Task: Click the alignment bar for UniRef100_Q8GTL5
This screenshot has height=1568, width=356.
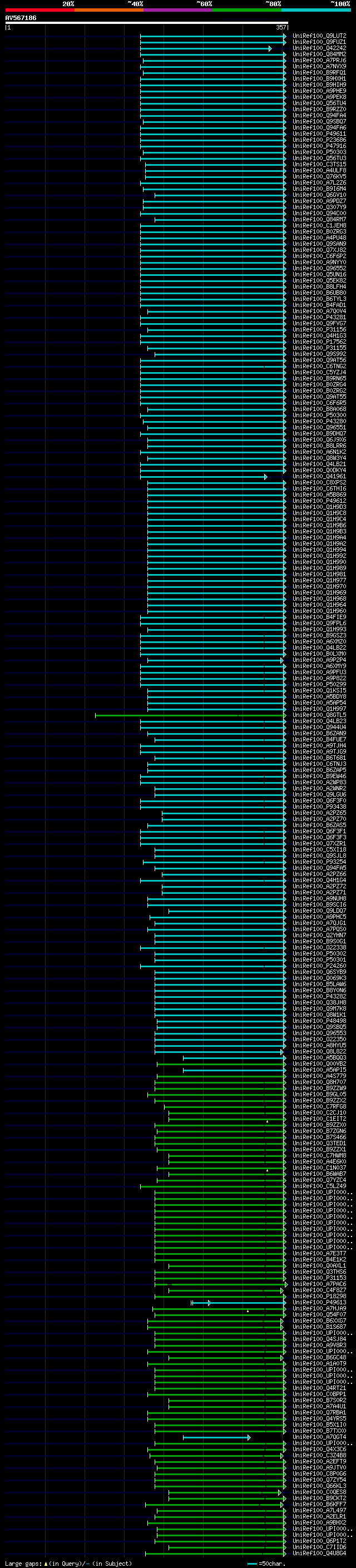Action: coord(190,715)
